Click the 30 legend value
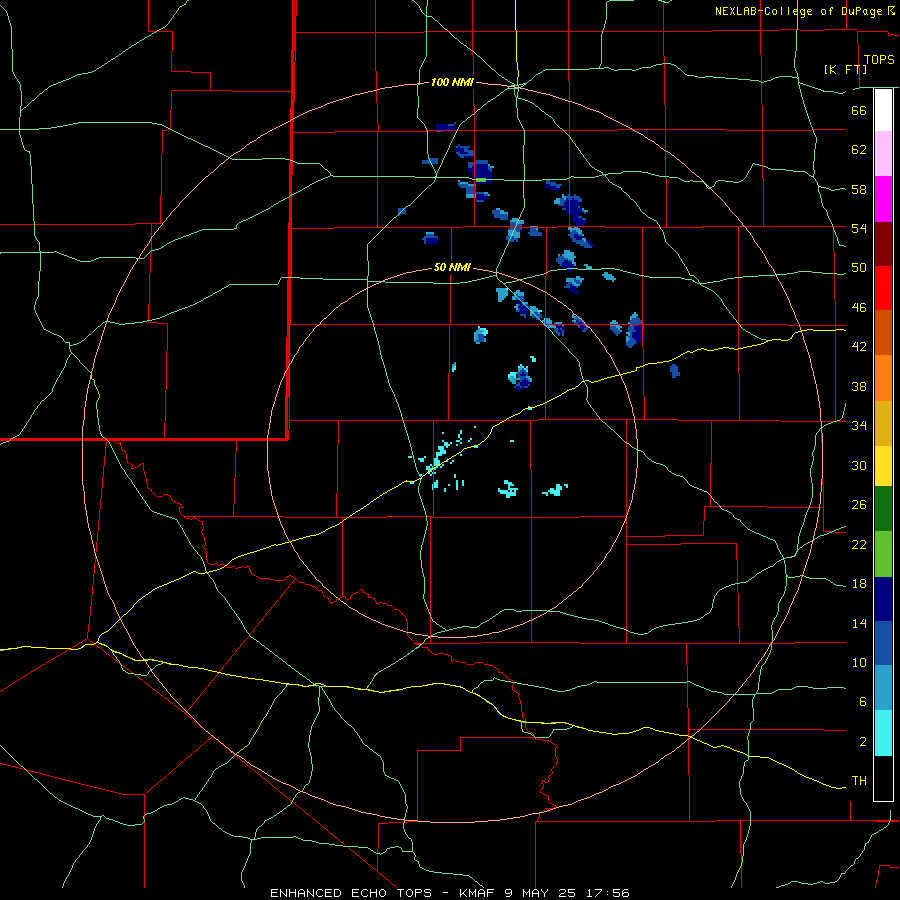Image resolution: width=900 pixels, height=900 pixels. [859, 465]
